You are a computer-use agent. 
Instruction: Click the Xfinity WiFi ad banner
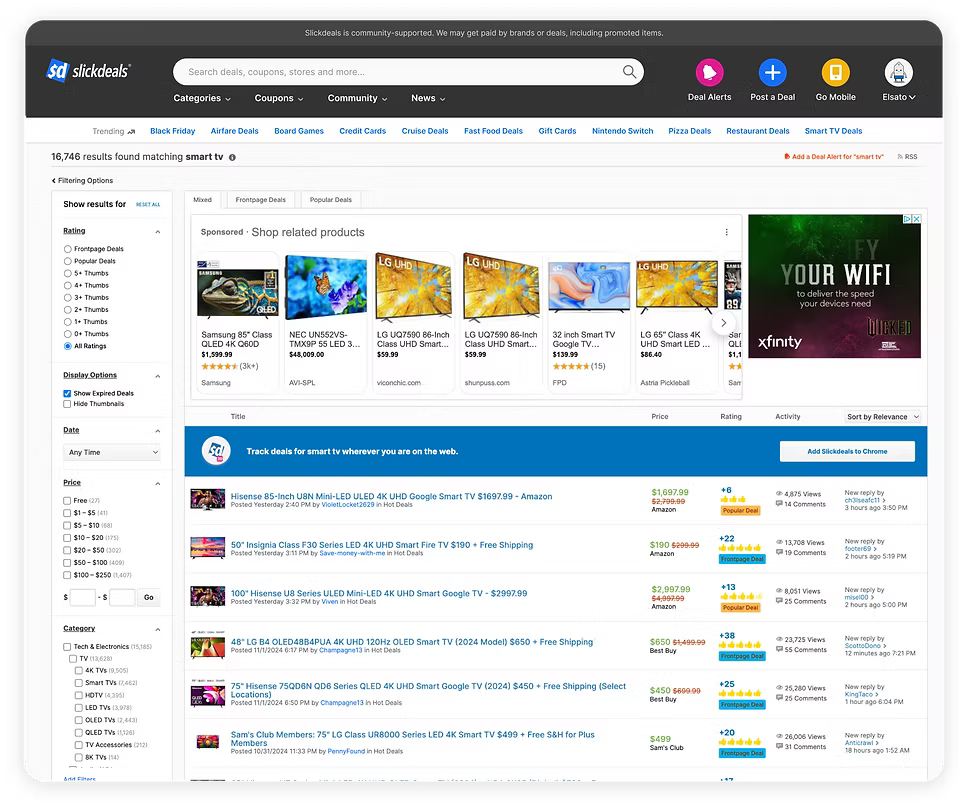[x=834, y=286]
